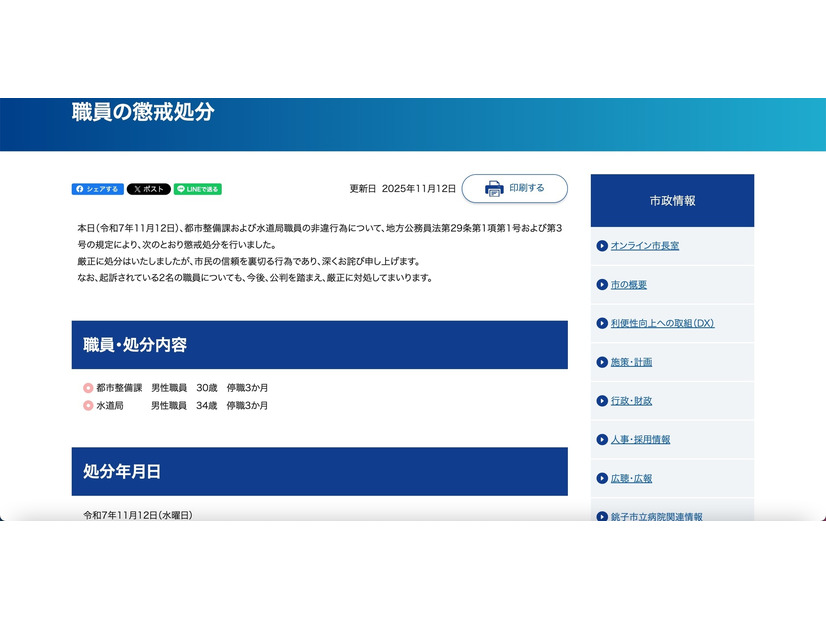Click the Facebook シェアする share button
Screen dimensions: 826x620
(x=97, y=189)
